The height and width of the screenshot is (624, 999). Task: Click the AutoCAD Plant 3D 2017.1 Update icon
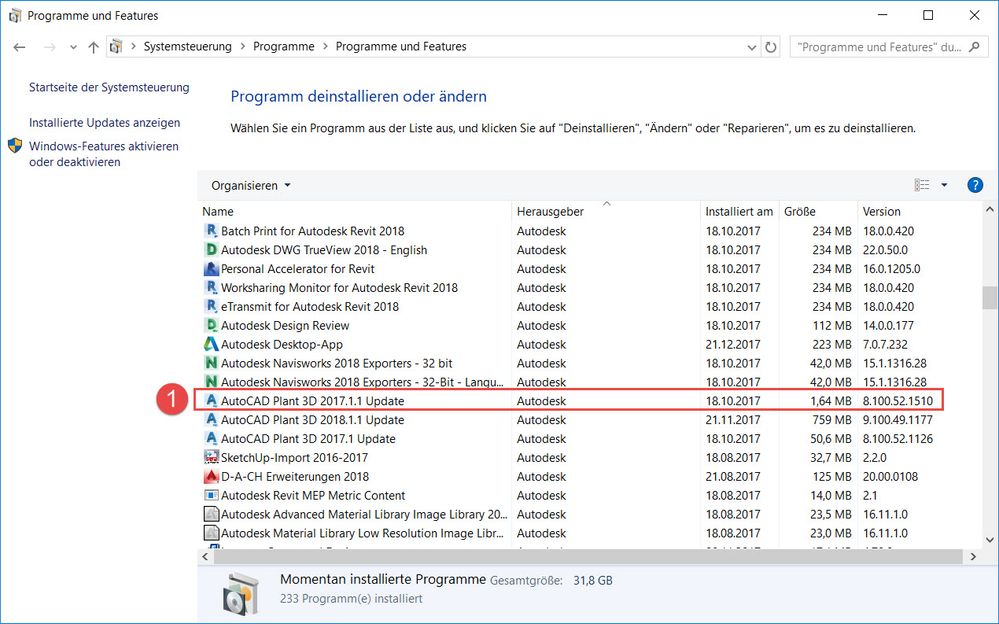tap(211, 439)
